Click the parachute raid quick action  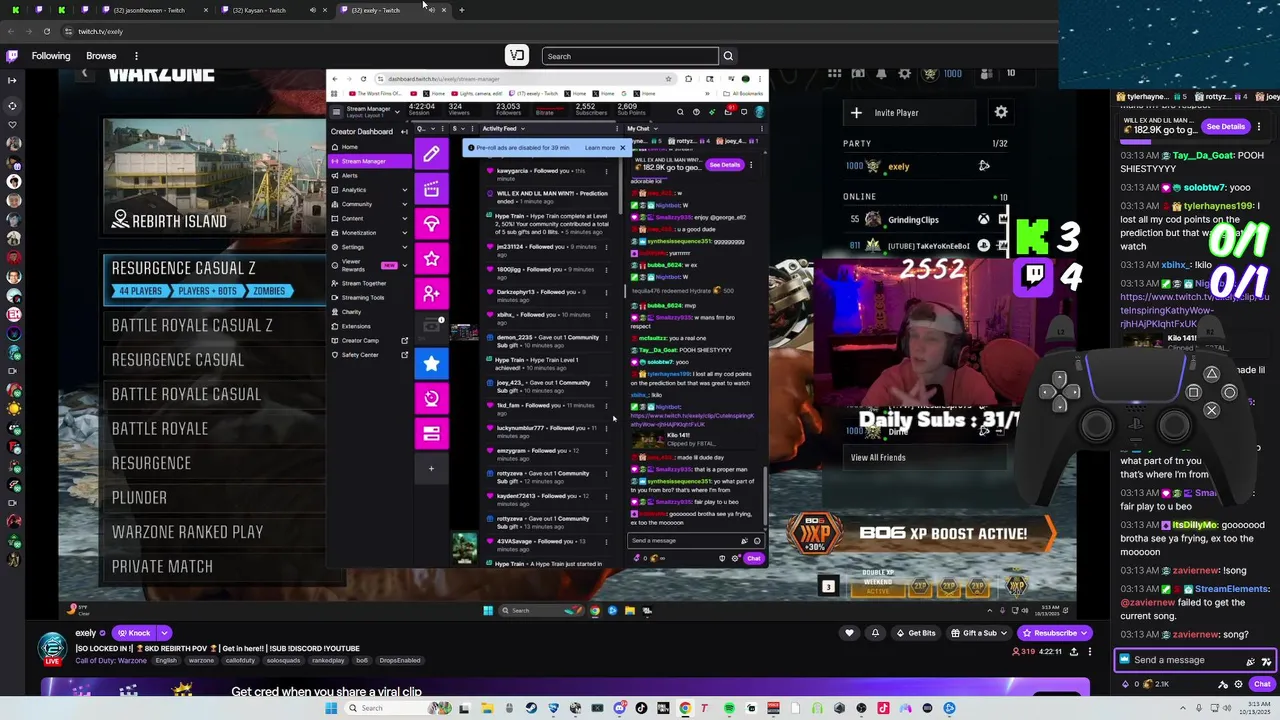pos(431,224)
